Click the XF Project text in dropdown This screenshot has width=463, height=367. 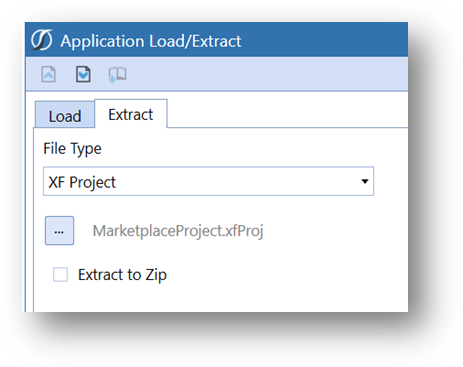coord(82,182)
